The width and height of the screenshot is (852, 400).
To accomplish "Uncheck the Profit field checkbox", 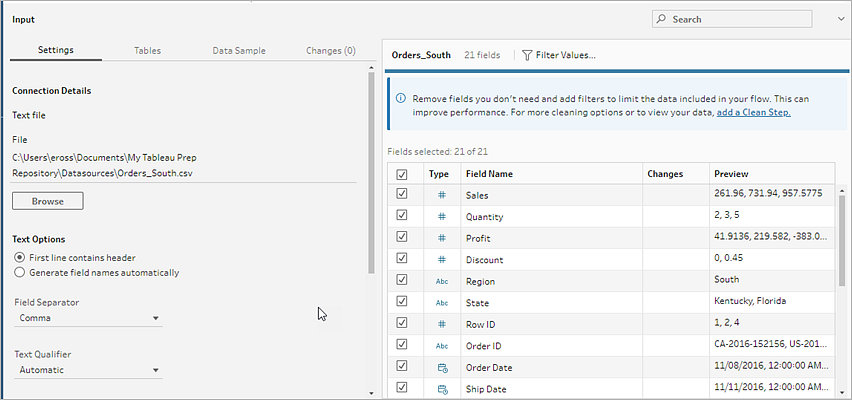I will pyautogui.click(x=402, y=237).
